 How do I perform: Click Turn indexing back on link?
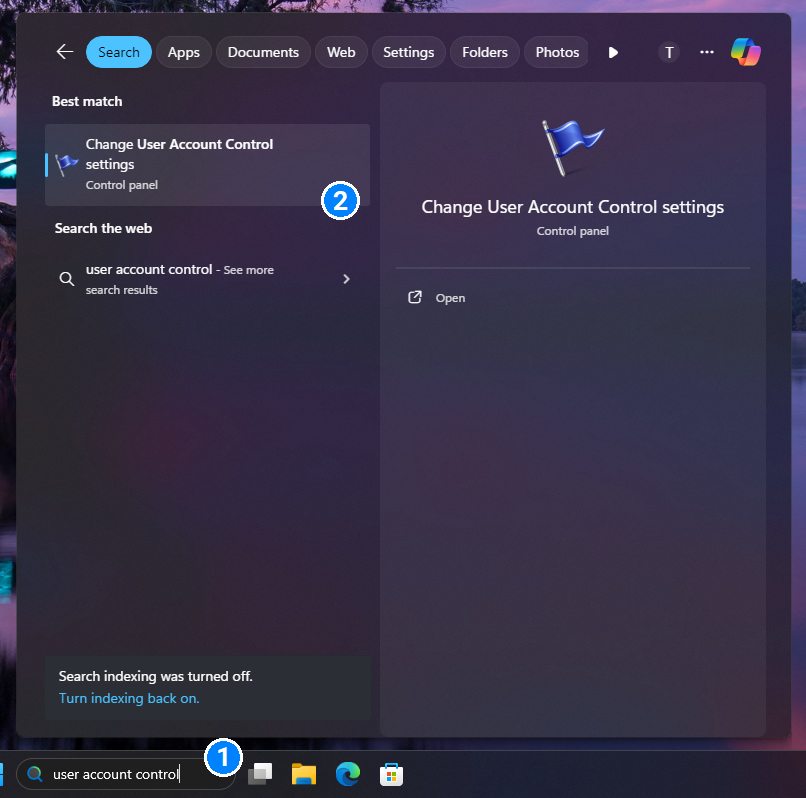point(129,698)
